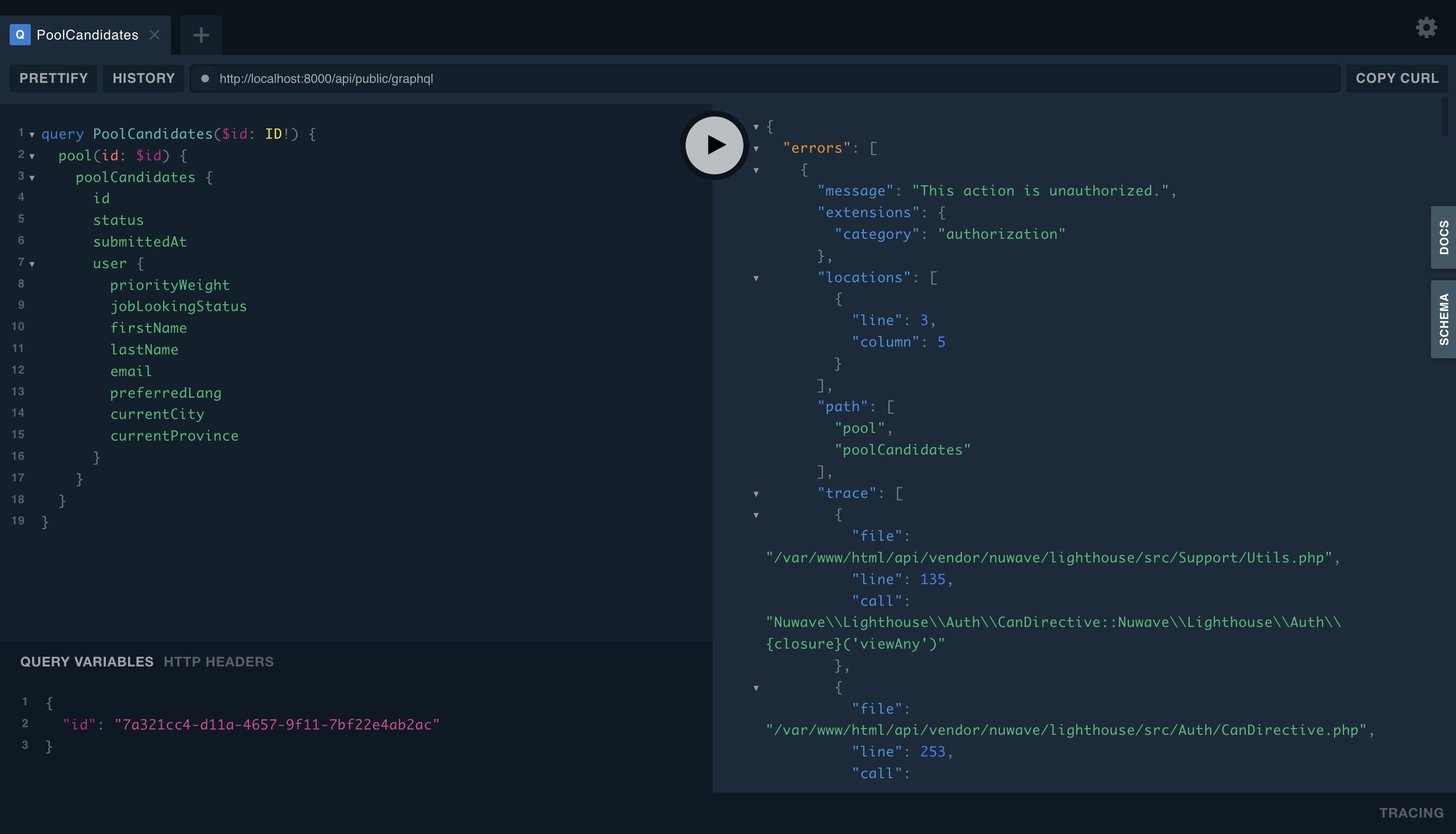Click the "poolCandidates" path entry in response

click(x=903, y=450)
